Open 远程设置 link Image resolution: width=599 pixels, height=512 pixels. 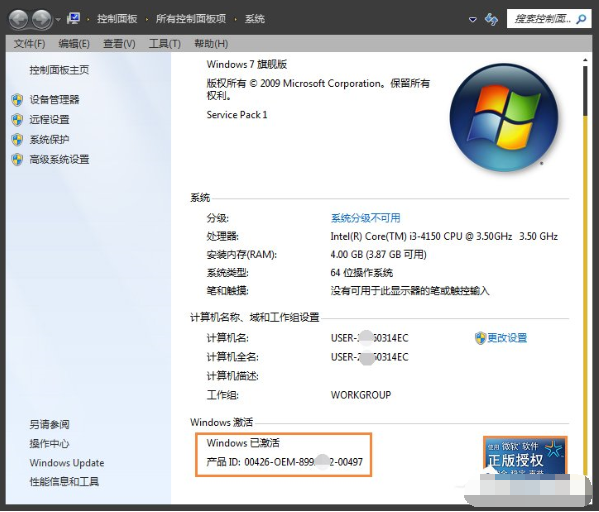49,120
